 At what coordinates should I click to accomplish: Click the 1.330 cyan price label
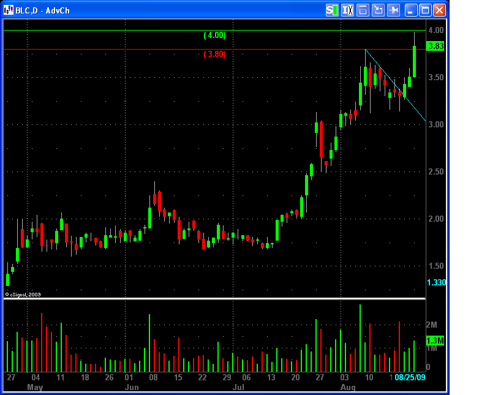(436, 283)
